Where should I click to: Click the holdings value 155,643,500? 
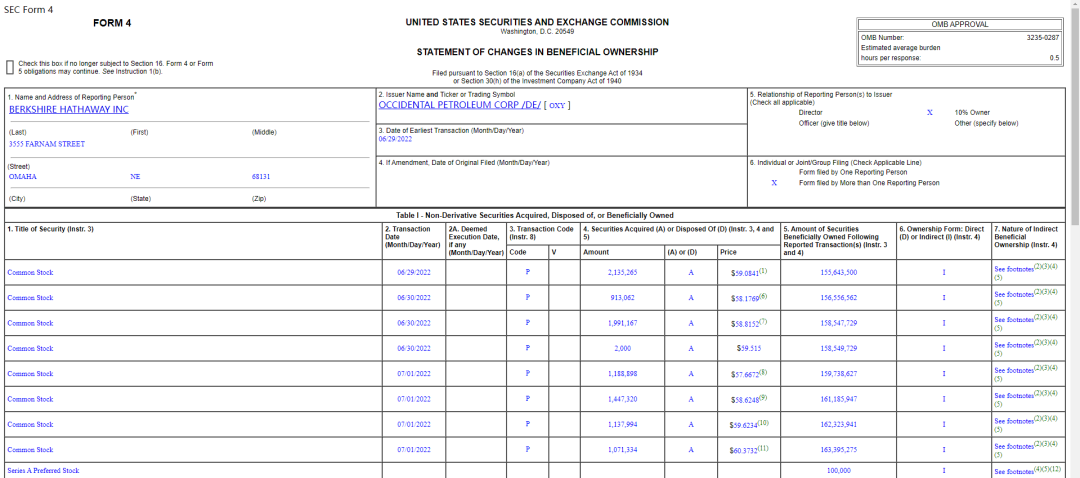[x=839, y=273]
